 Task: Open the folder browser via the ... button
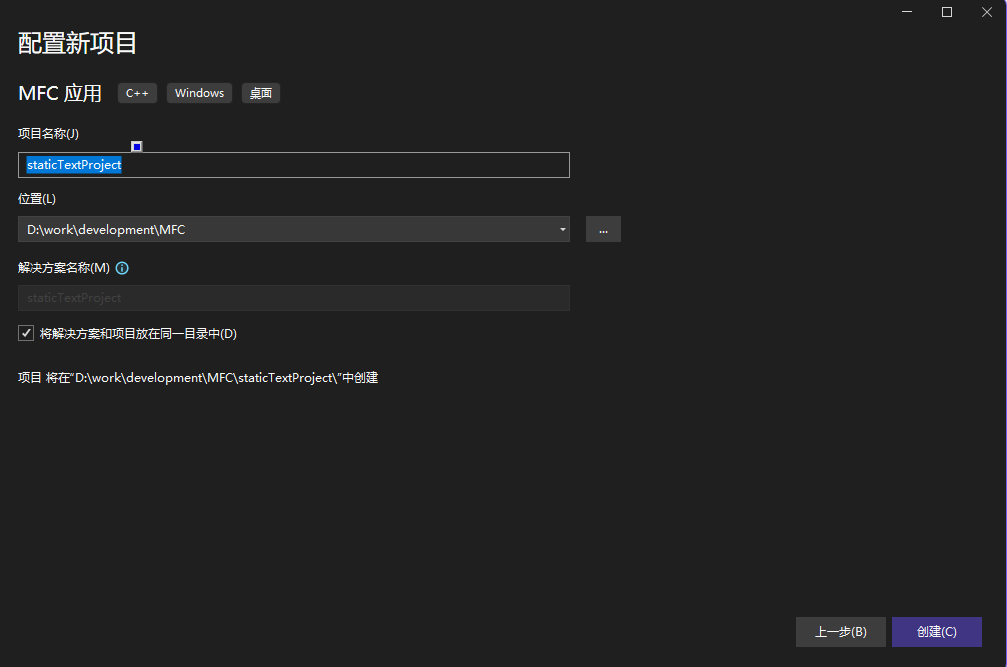tap(603, 229)
